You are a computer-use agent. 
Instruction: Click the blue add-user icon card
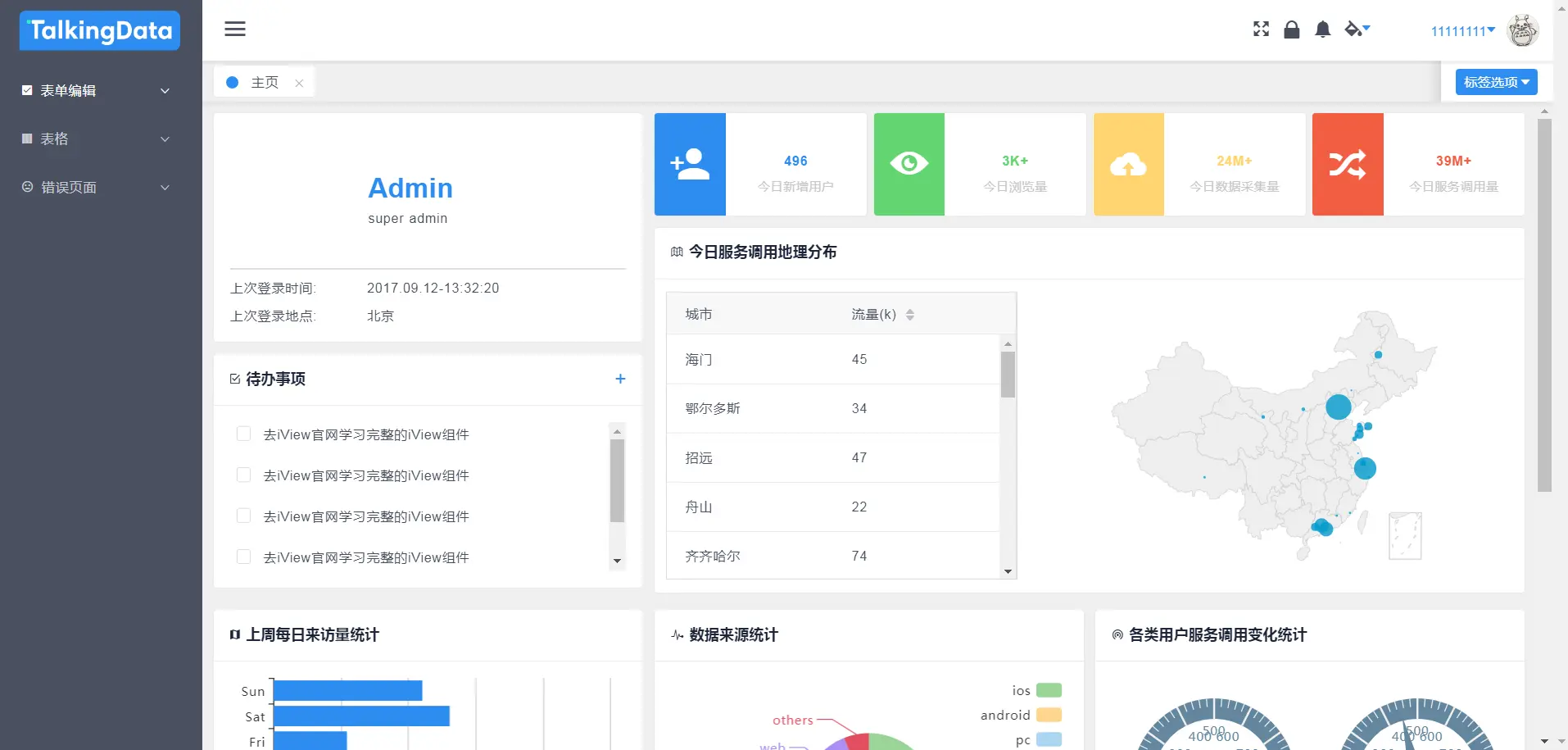pos(690,164)
